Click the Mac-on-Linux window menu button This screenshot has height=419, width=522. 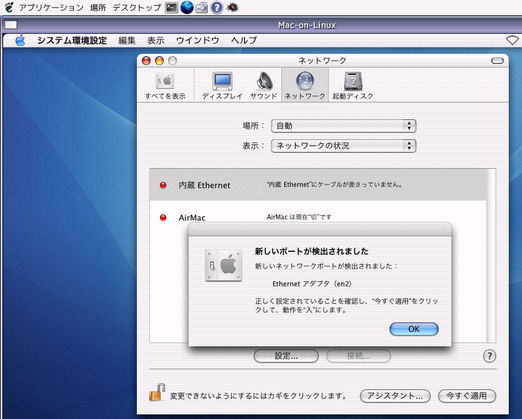[11, 25]
